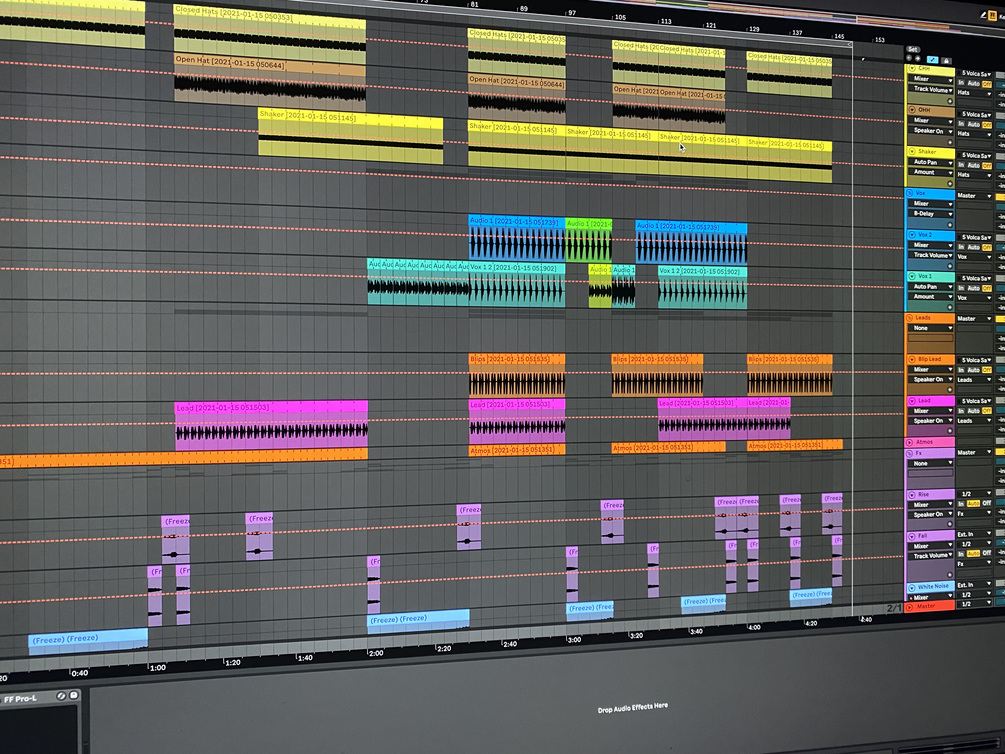Screen dimensions: 1005x754
Task: Add automation lane on magenta Lead track
Action: [950, 431]
